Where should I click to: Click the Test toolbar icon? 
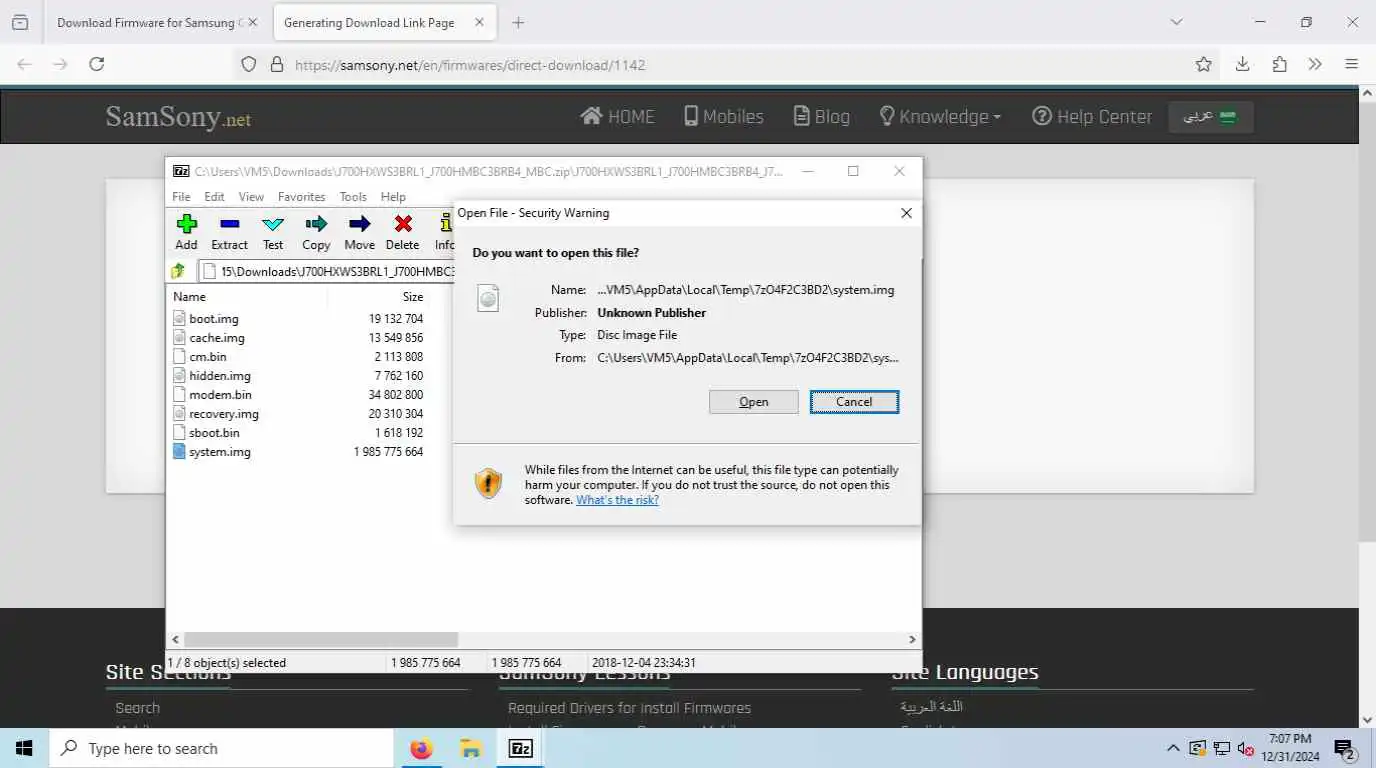click(x=273, y=232)
